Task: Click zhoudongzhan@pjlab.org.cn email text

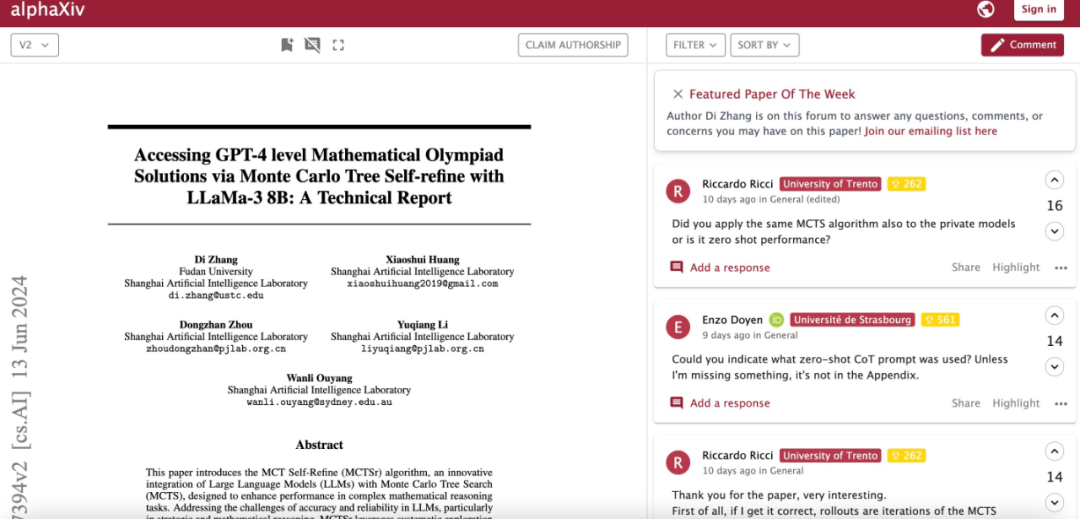Action: 216,348
